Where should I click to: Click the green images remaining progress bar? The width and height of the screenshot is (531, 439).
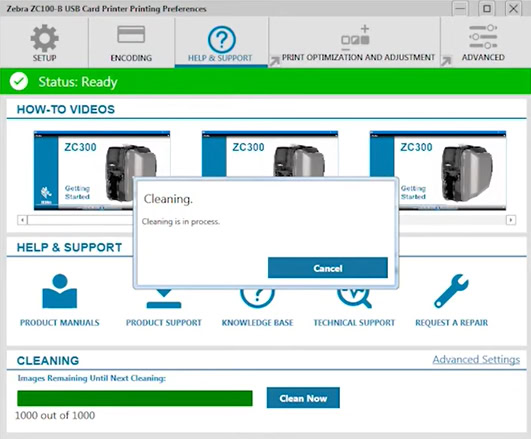pos(135,398)
